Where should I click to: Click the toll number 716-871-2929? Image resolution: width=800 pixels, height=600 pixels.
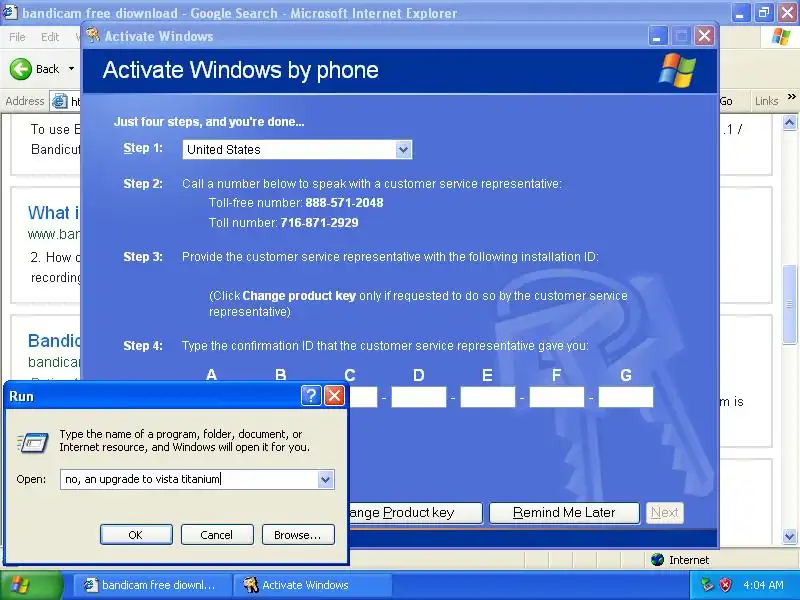[319, 223]
